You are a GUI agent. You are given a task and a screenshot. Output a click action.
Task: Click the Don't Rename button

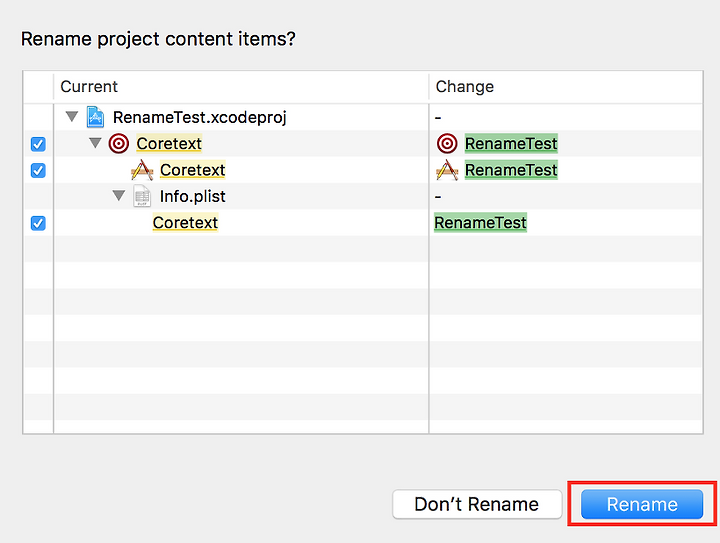pos(477,504)
